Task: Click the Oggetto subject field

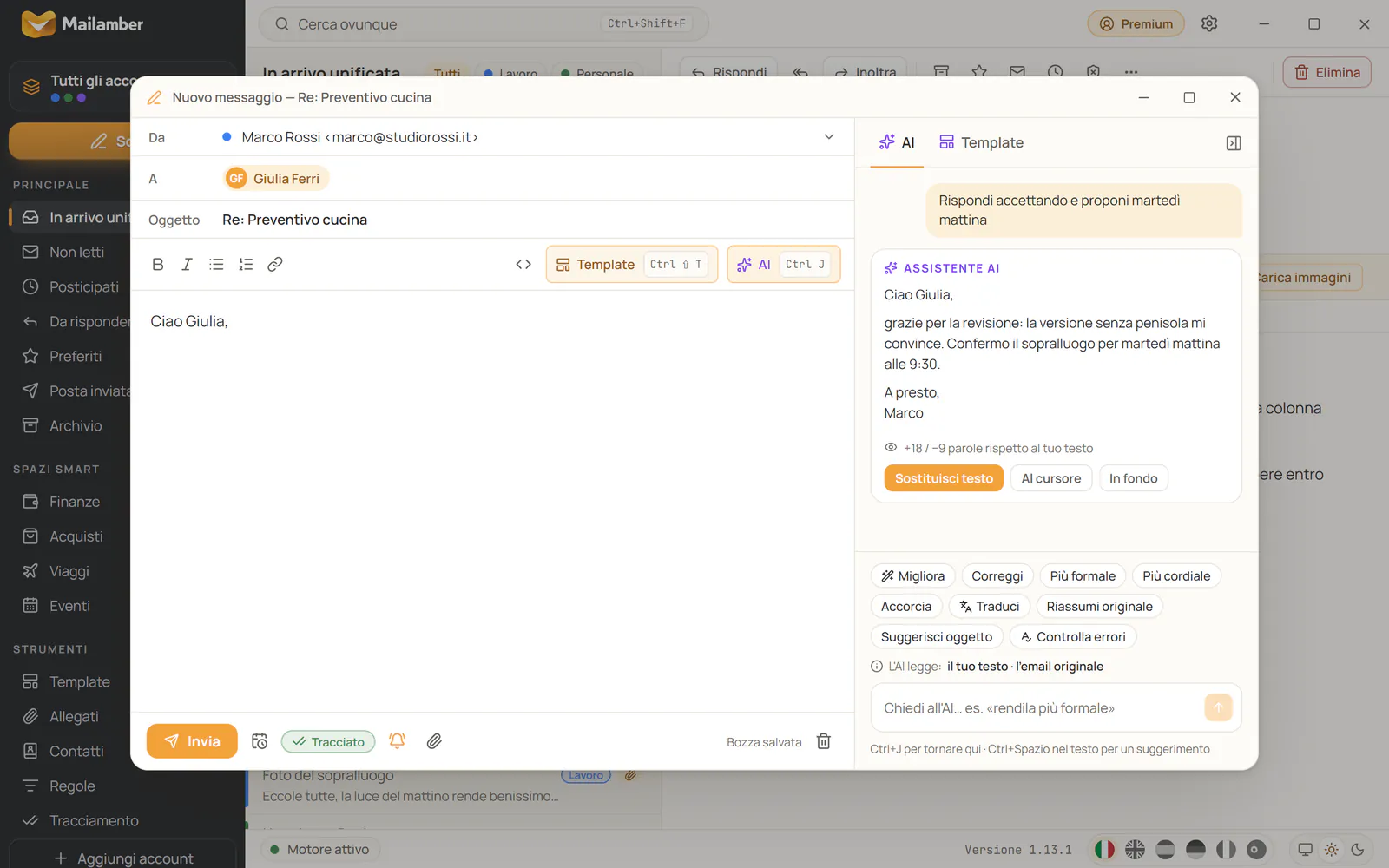Action: tap(492, 220)
